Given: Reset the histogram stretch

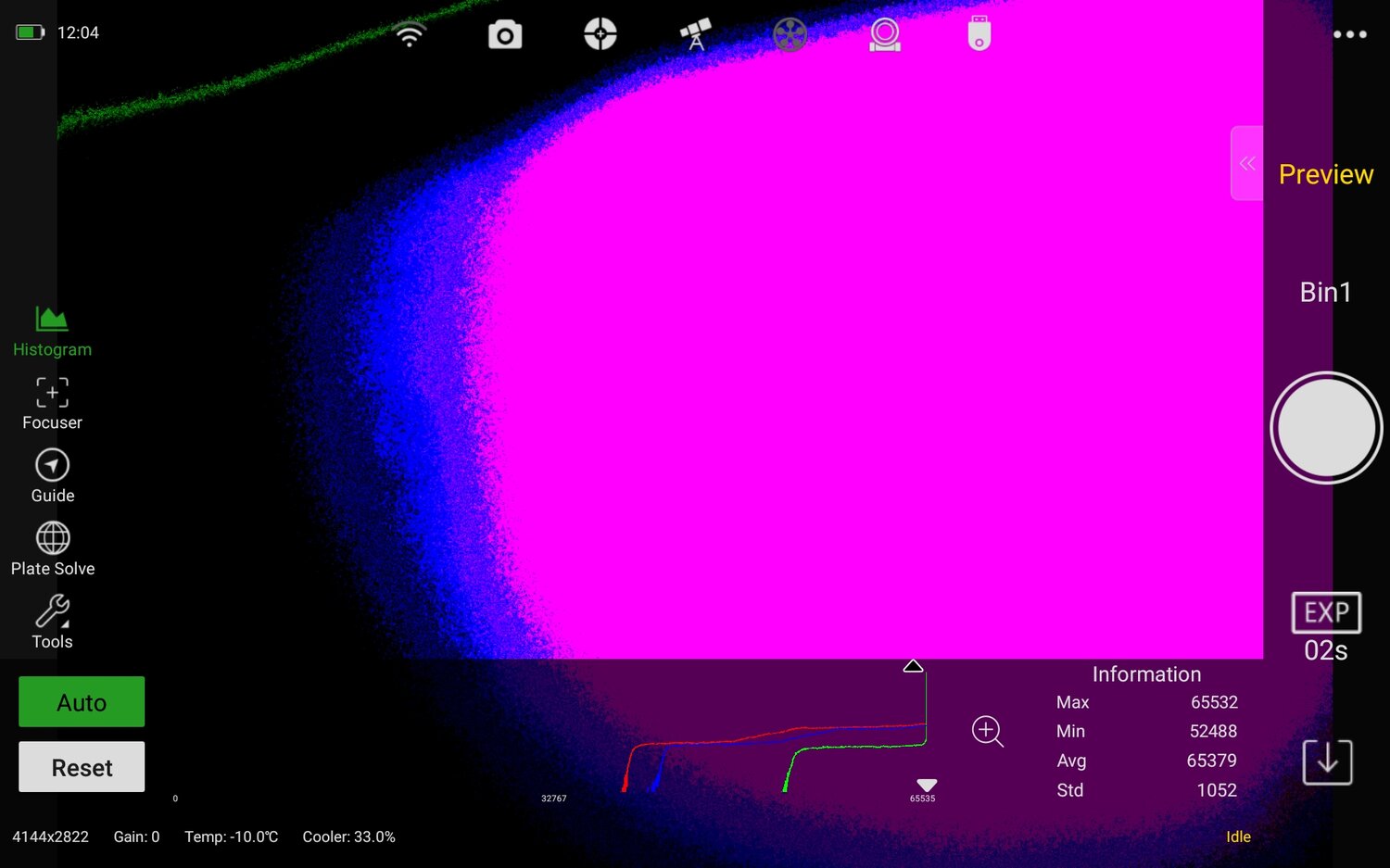Looking at the screenshot, I should 81,767.
